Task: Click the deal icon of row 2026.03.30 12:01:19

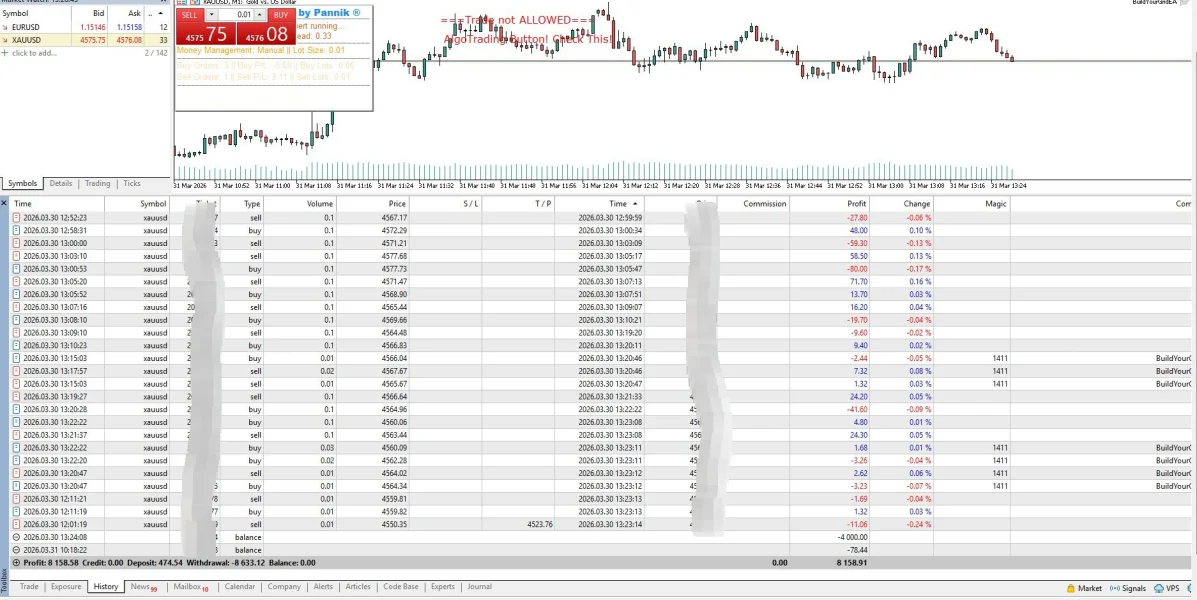Action: pos(17,524)
